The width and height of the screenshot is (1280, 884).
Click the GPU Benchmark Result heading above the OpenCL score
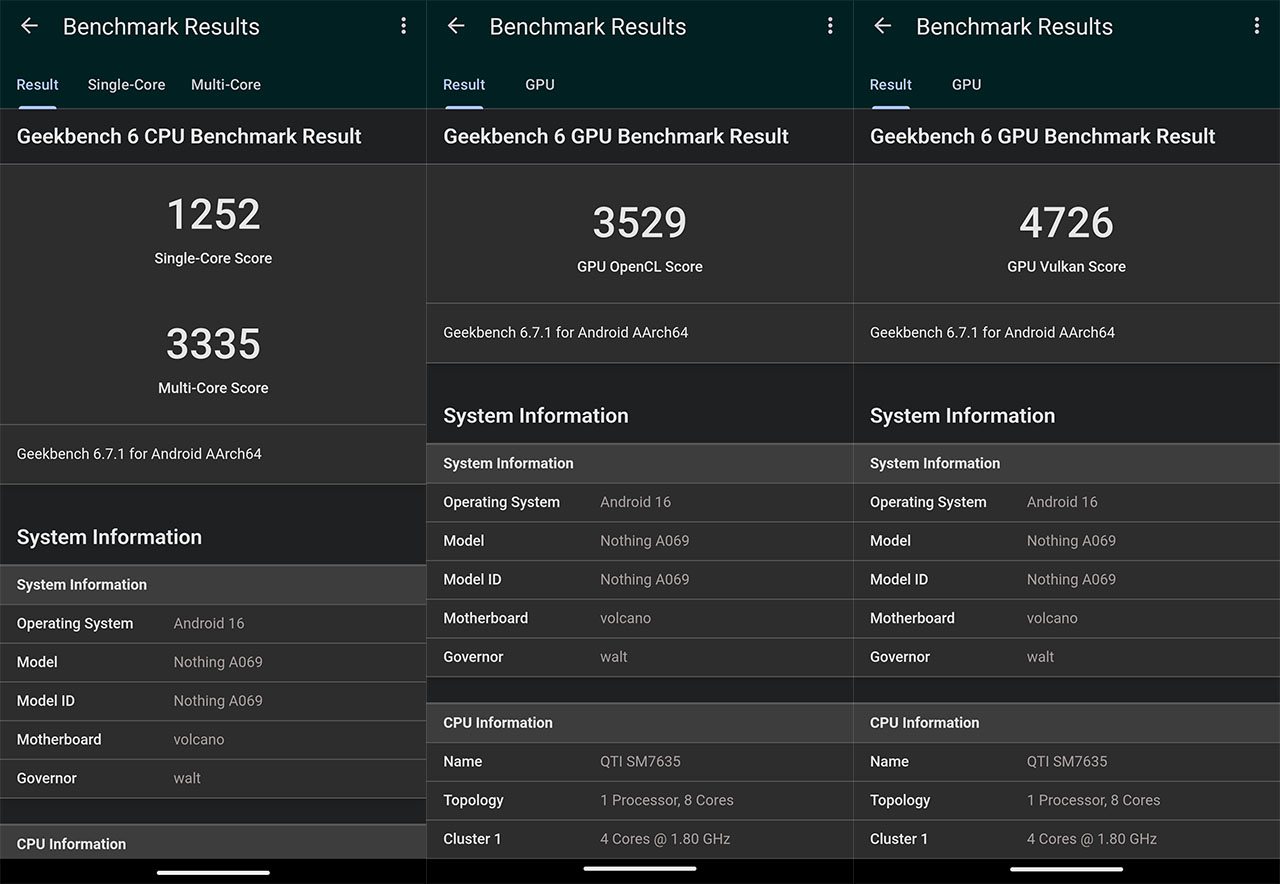coord(616,137)
